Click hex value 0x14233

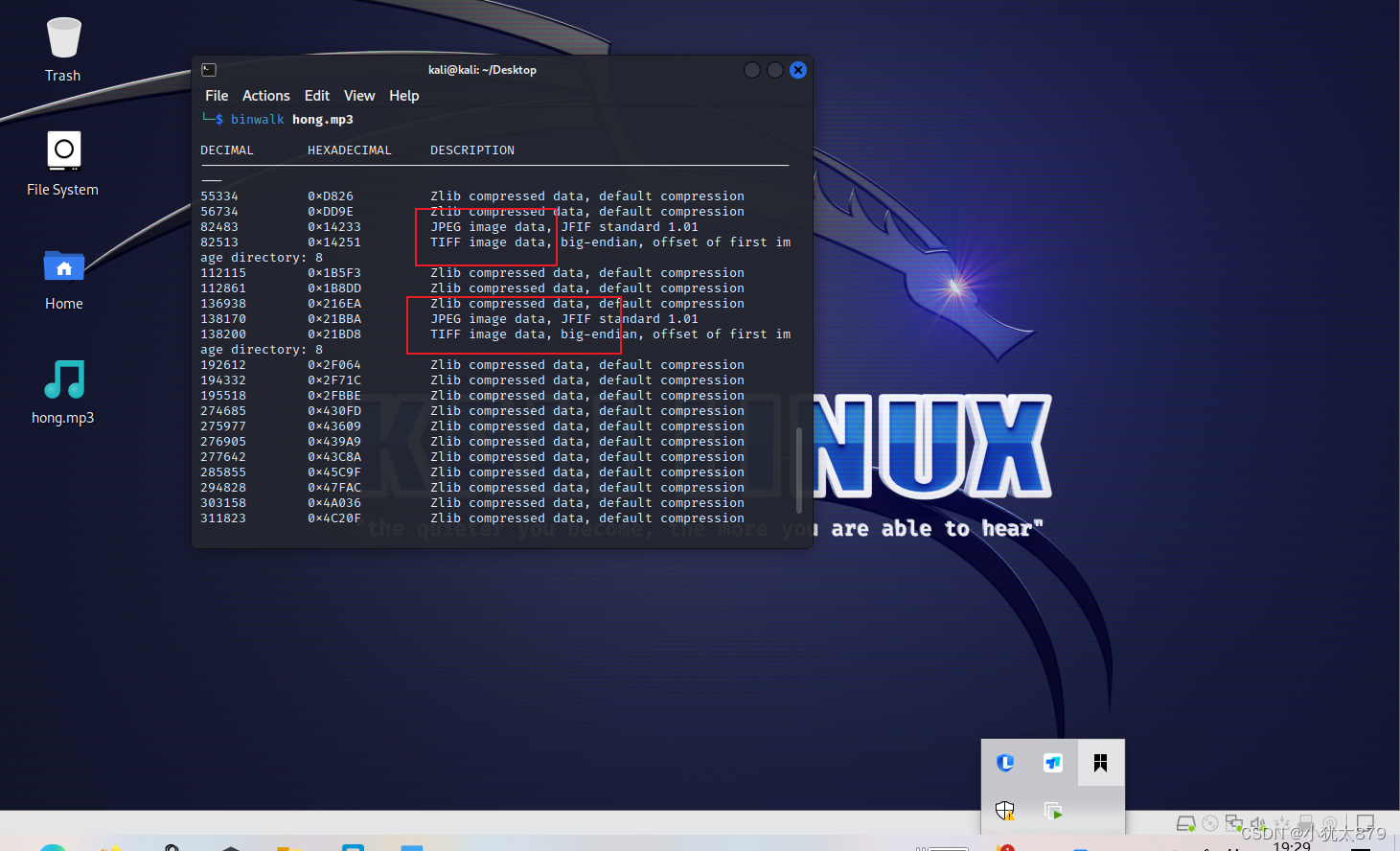click(x=334, y=227)
